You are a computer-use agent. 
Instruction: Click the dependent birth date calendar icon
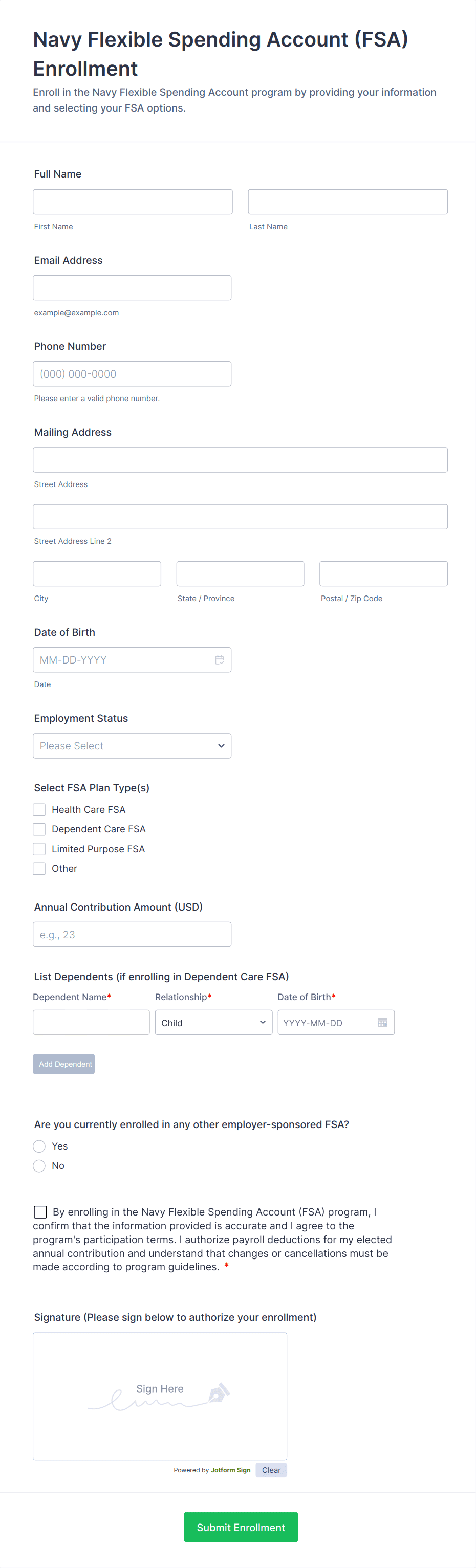coord(382,1023)
